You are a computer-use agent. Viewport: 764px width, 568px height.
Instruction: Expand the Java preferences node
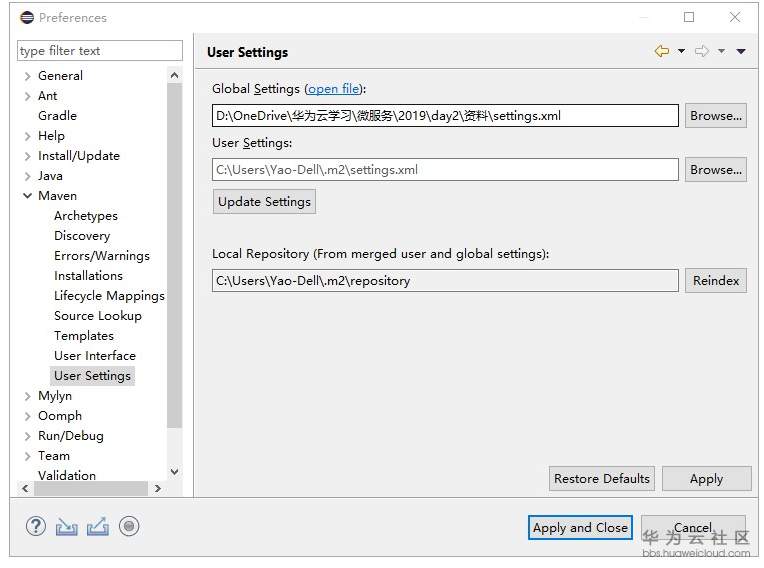(27, 176)
